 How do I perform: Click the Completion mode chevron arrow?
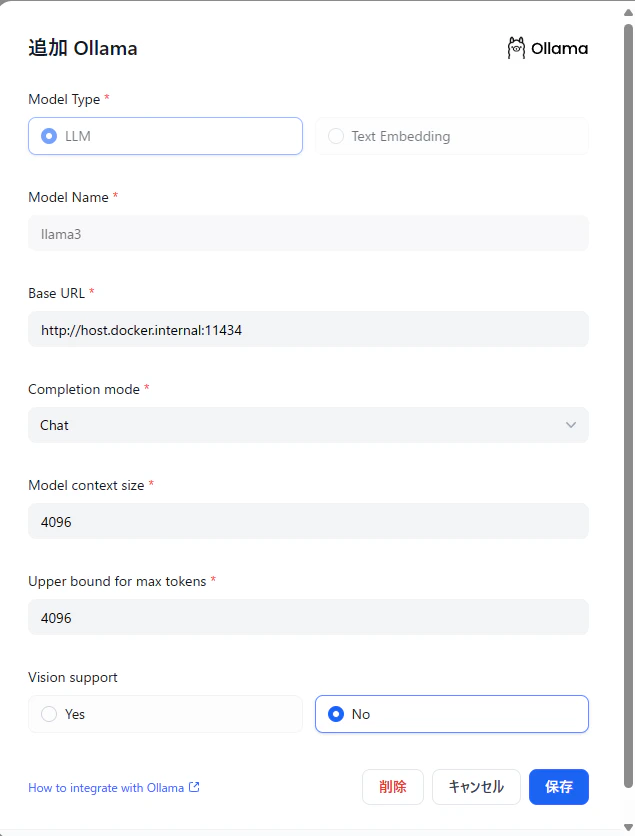click(x=570, y=425)
